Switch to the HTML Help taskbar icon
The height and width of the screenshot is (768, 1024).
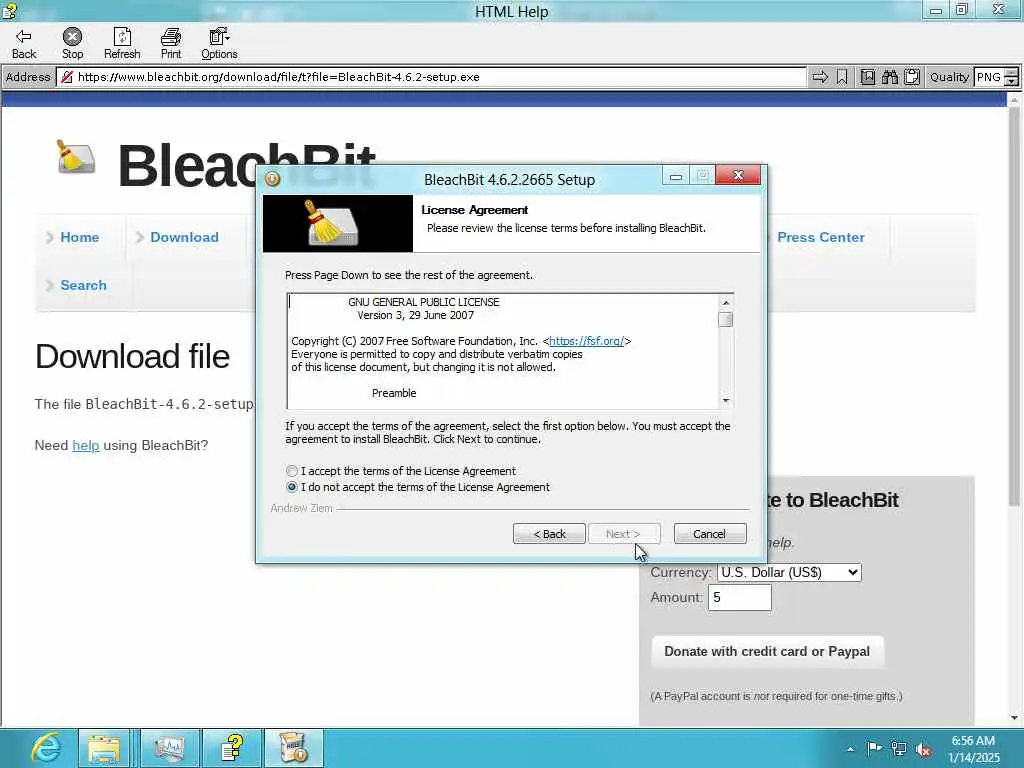(x=232, y=748)
